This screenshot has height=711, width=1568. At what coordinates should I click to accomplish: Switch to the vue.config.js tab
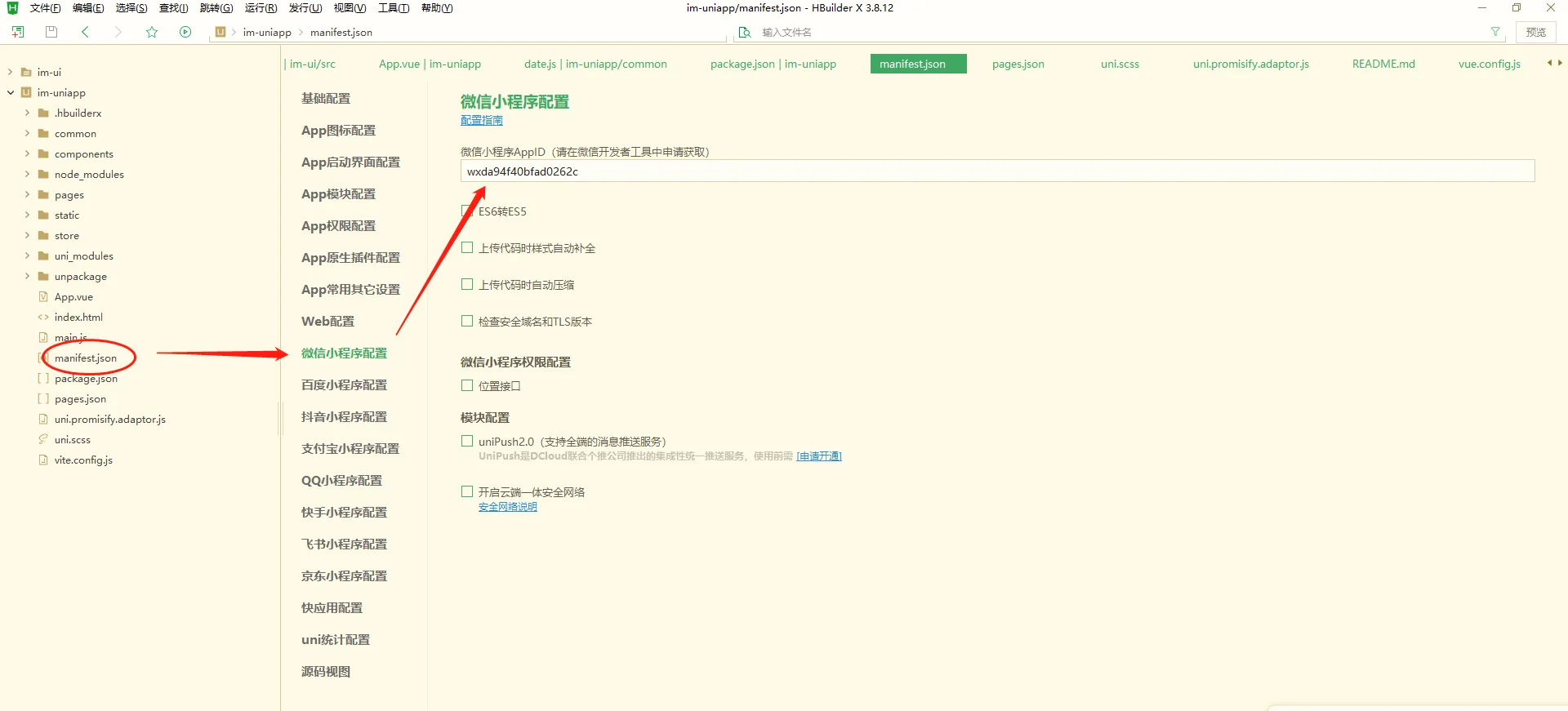[x=1490, y=64]
